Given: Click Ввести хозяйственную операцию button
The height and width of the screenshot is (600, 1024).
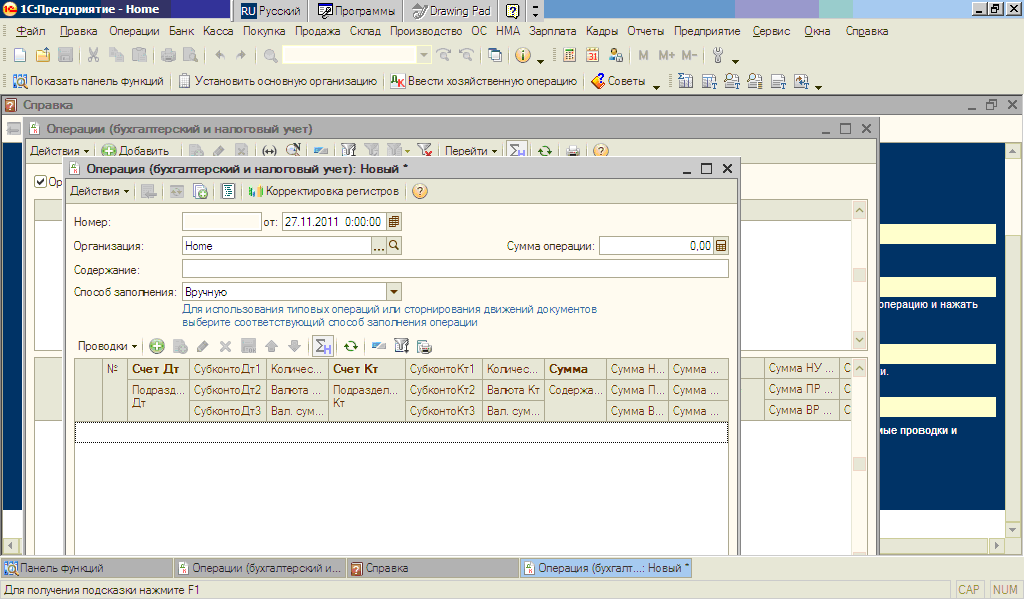Looking at the screenshot, I should click(484, 81).
